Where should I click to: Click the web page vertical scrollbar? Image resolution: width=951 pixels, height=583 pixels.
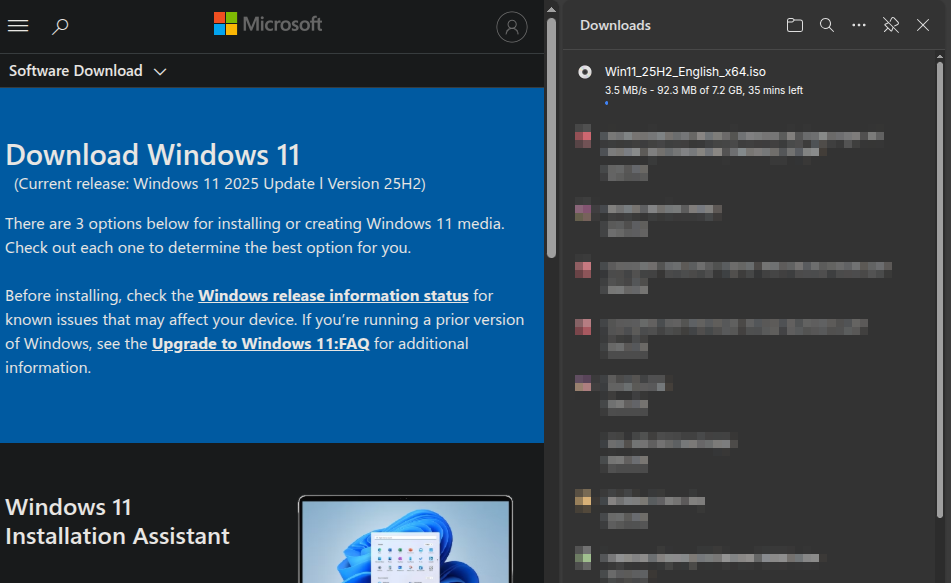coord(551,140)
